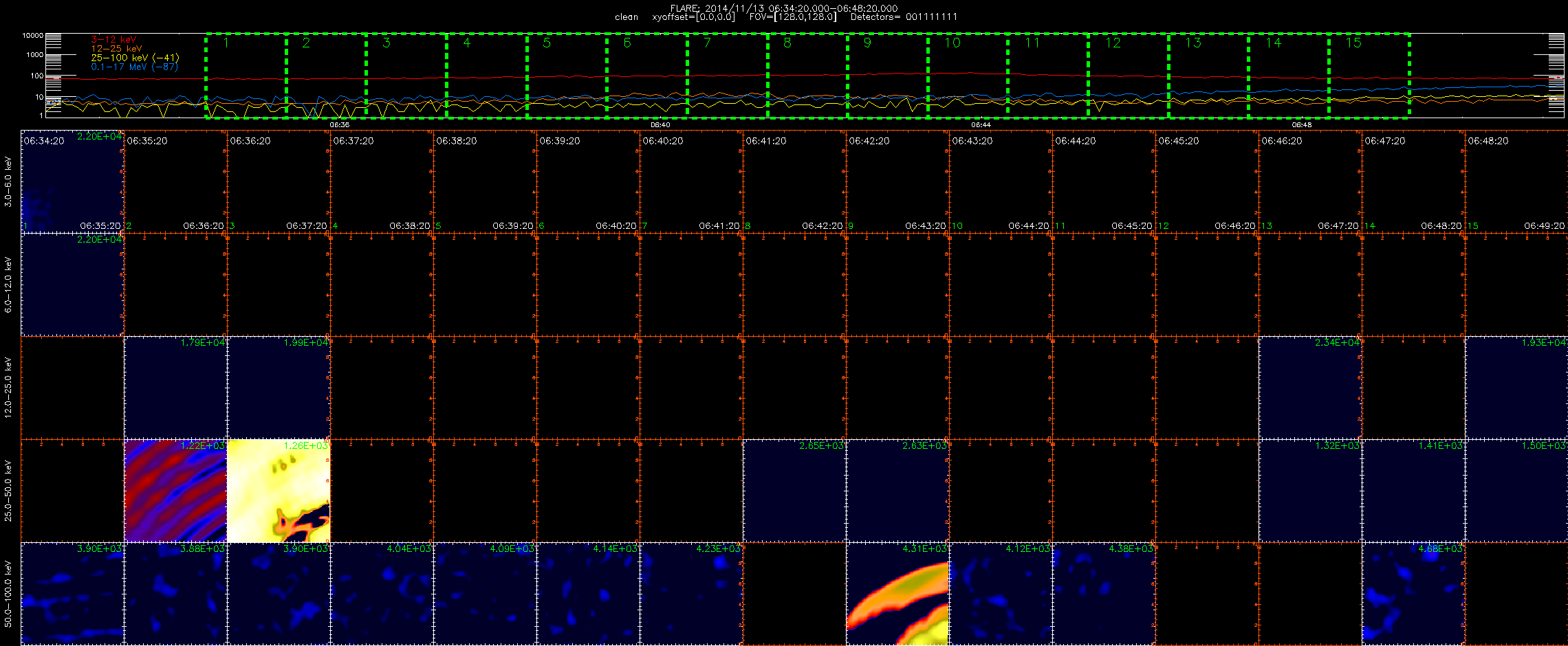1568x646 pixels.
Task: Click interval 7 marker in the light curve
Action: (x=707, y=43)
